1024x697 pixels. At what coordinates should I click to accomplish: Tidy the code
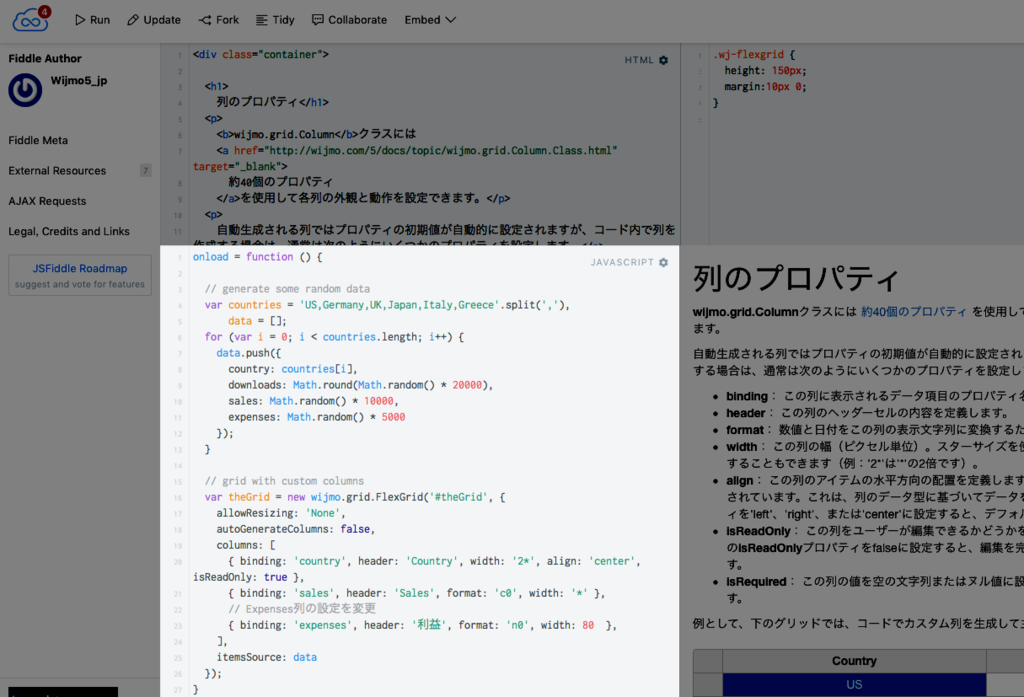tap(275, 20)
